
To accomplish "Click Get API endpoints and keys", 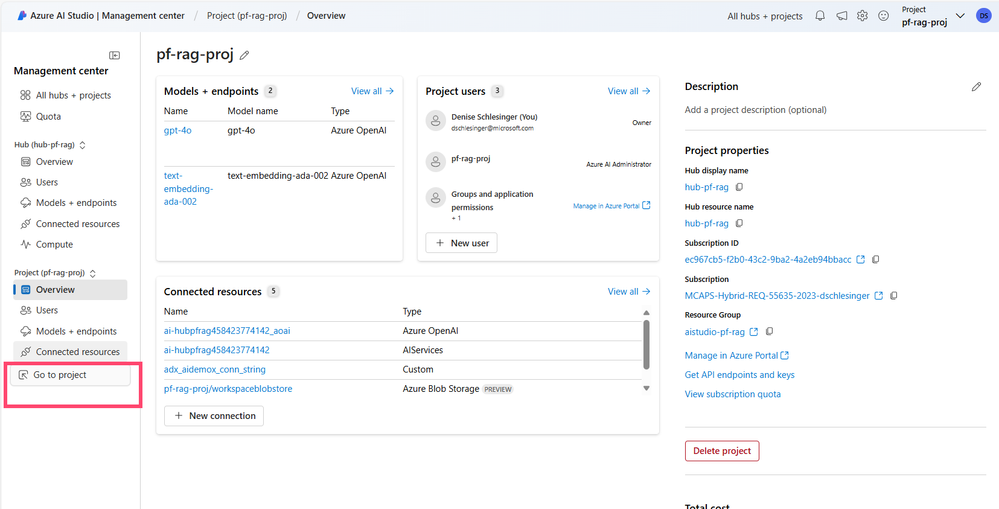I will pyautogui.click(x=740, y=375).
